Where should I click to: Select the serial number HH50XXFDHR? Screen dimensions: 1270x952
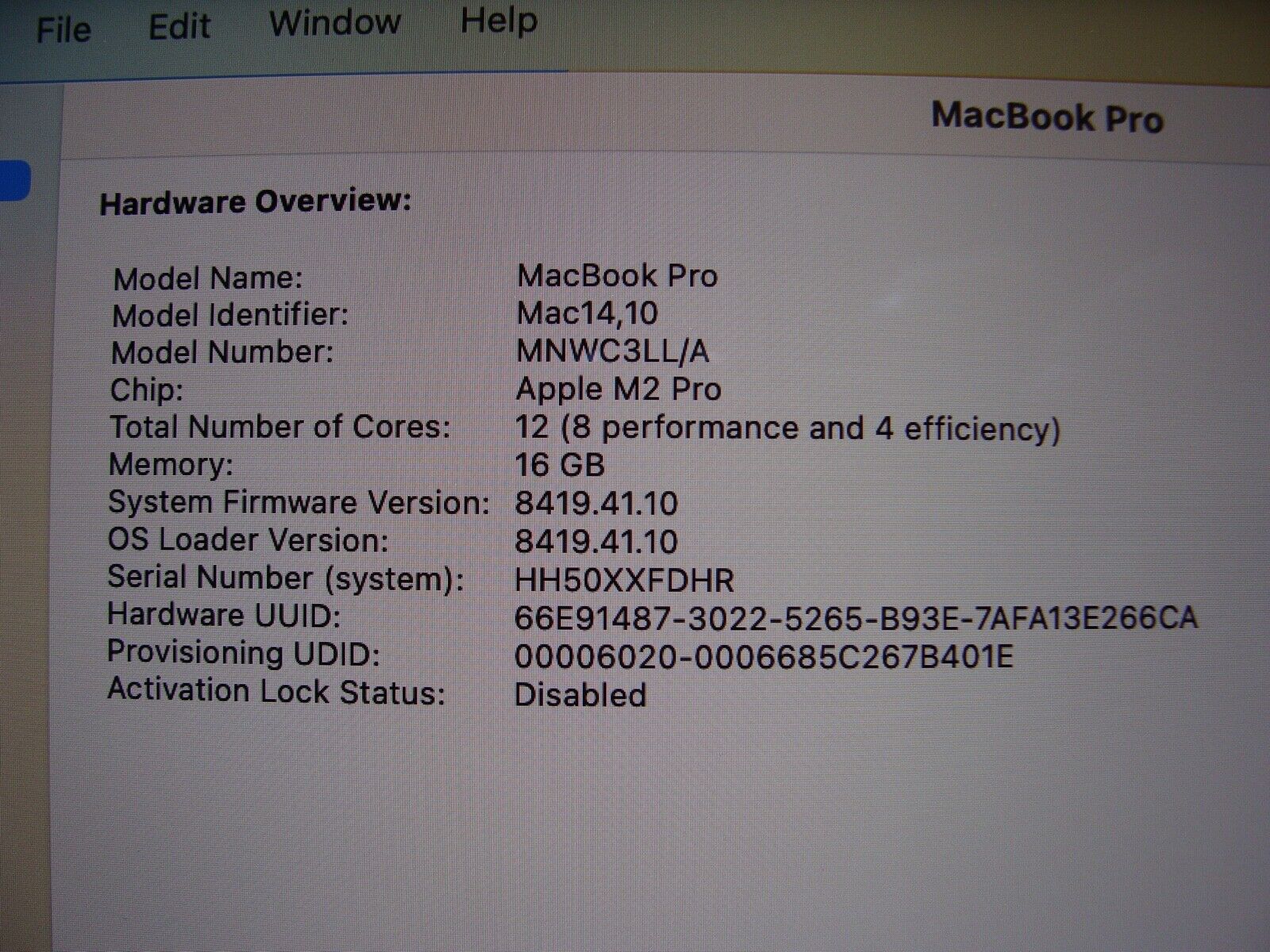click(624, 581)
